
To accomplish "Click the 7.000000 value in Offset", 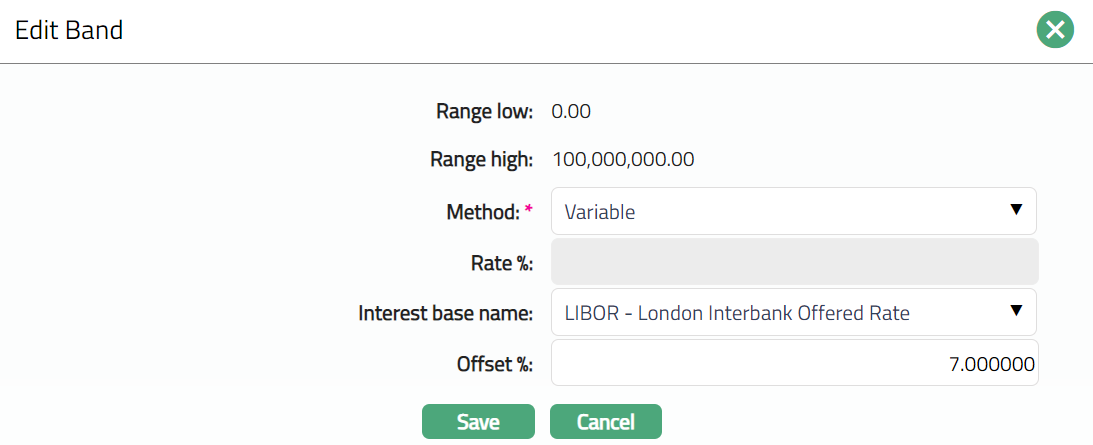I will (x=991, y=365).
